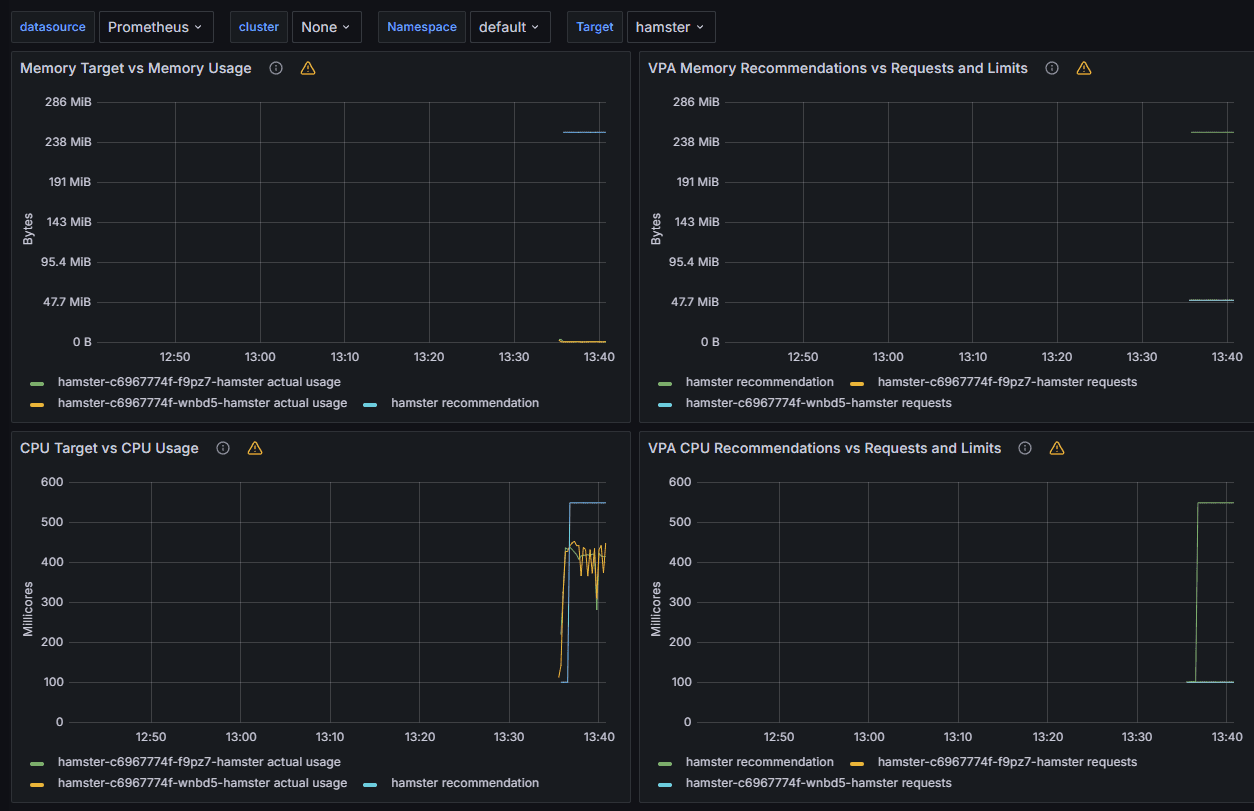The width and height of the screenshot is (1254, 811).
Task: Toggle hamster recommendation series in Memory Target legend
Action: [x=464, y=403]
